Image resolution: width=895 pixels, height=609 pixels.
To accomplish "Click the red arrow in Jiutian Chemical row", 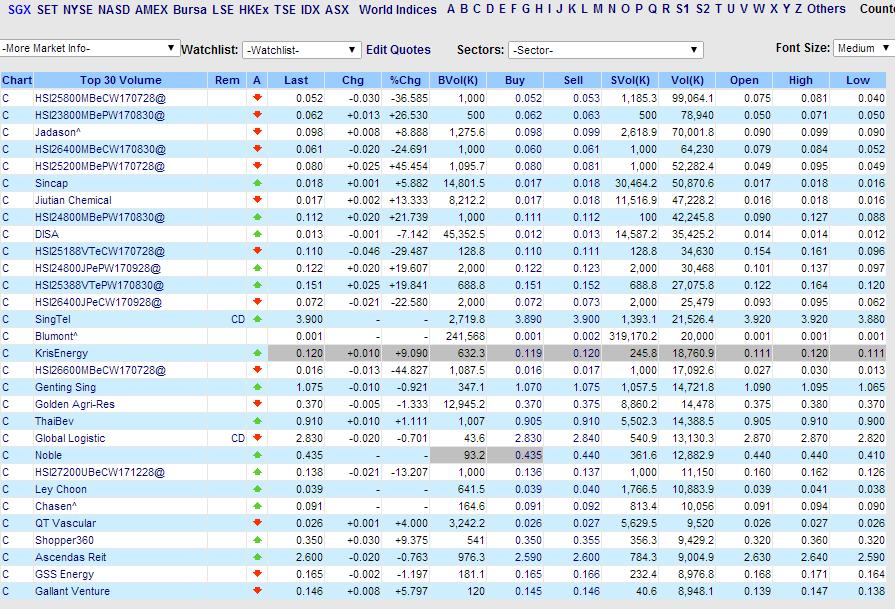I will [x=257, y=200].
